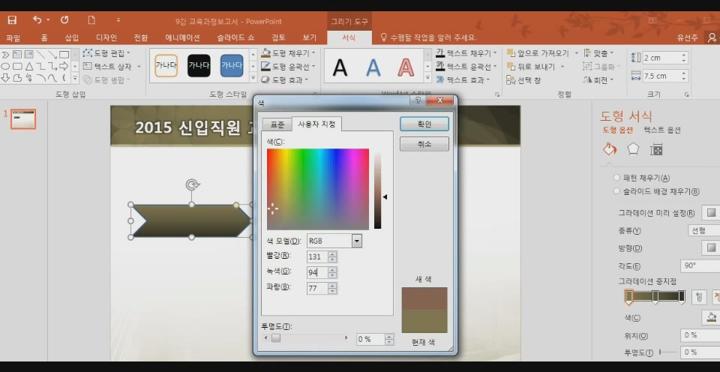Click the dialog help question mark button

[x=418, y=100]
